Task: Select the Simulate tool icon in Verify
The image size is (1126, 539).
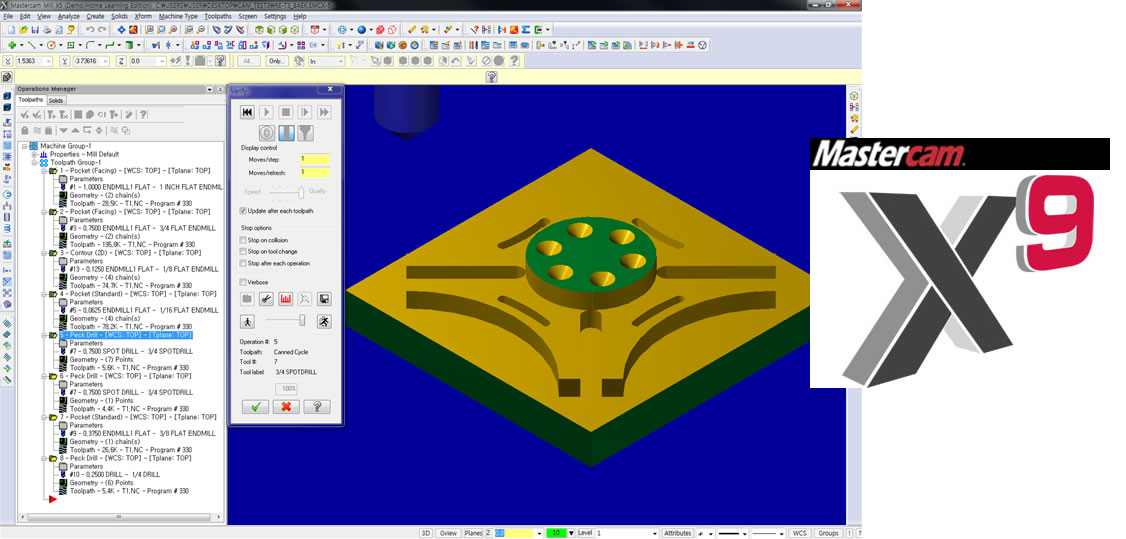Action: pos(286,133)
